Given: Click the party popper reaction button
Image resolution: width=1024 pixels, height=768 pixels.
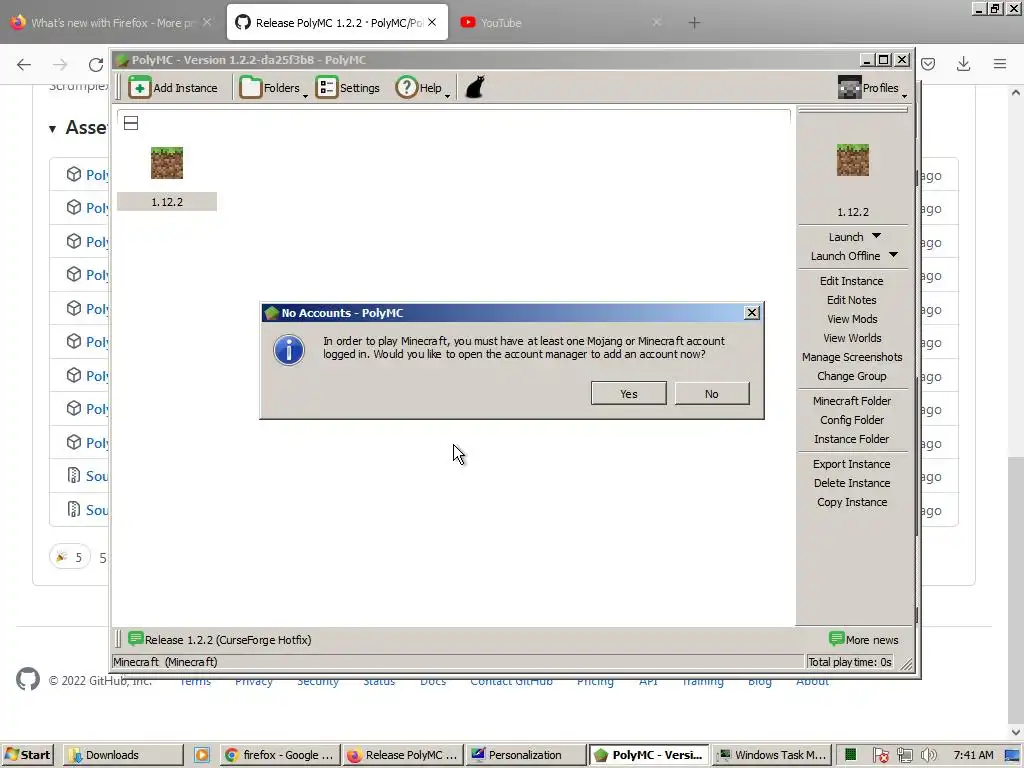Looking at the screenshot, I should click(x=69, y=557).
